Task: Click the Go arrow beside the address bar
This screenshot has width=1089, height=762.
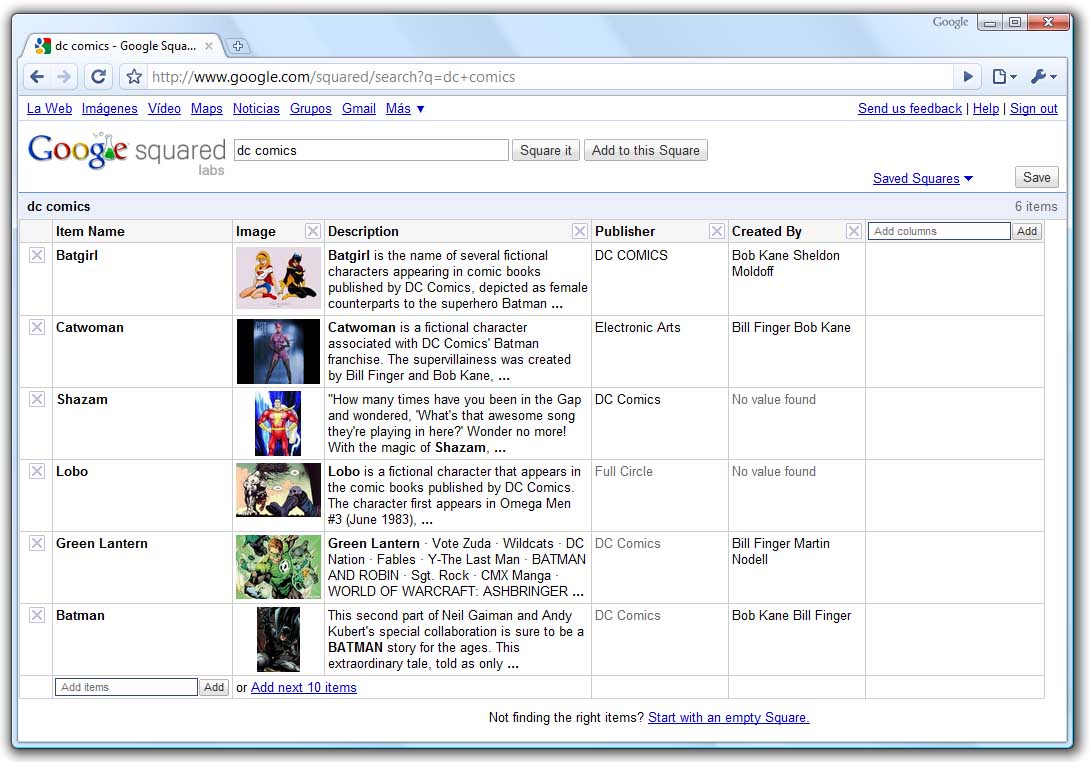Action: coord(967,76)
